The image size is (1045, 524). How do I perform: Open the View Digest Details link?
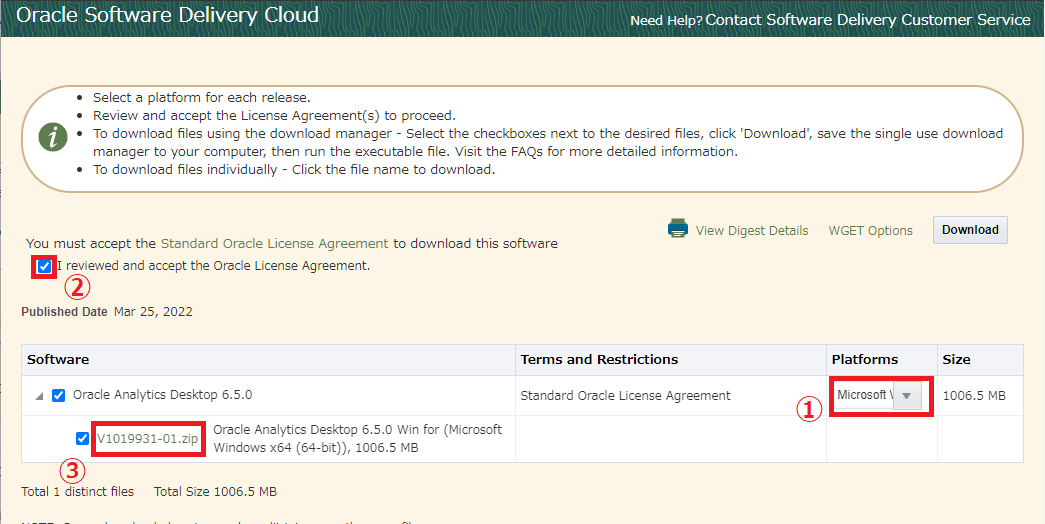click(751, 230)
